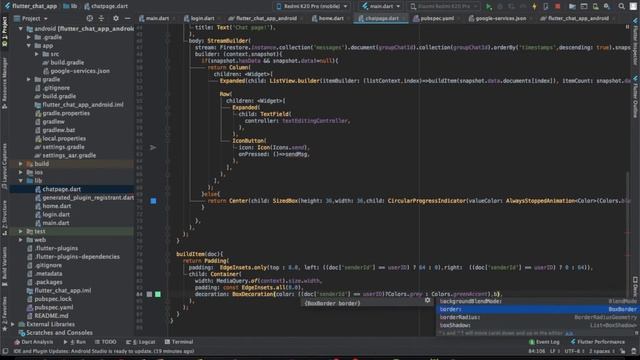The image size is (640, 360).
Task: Open the TODO tool window
Action: click(106, 342)
